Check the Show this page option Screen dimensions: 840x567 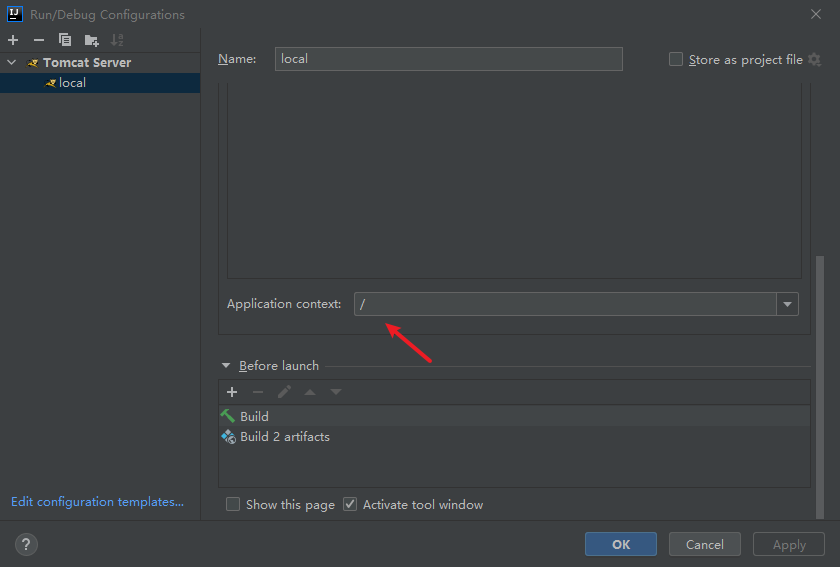coord(232,504)
